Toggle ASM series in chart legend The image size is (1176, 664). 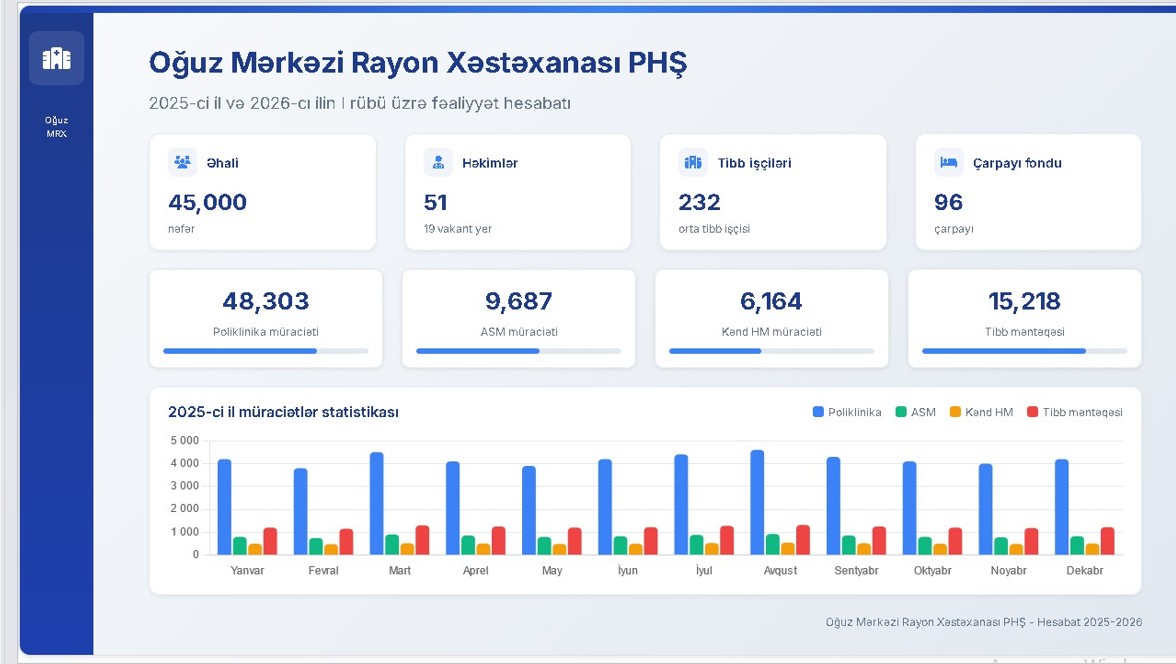click(x=916, y=412)
